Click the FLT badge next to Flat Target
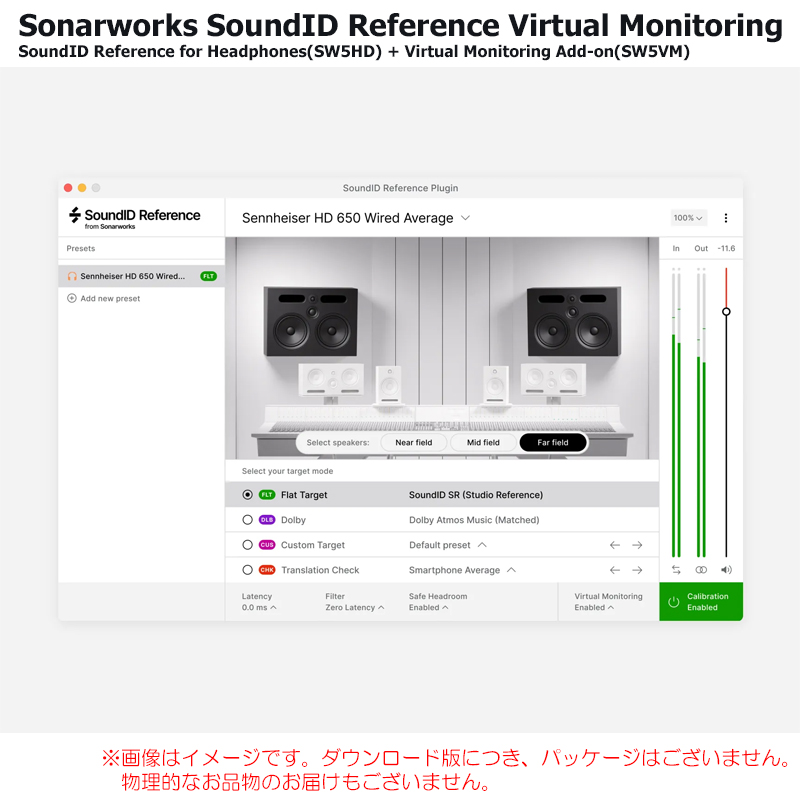 click(x=267, y=494)
